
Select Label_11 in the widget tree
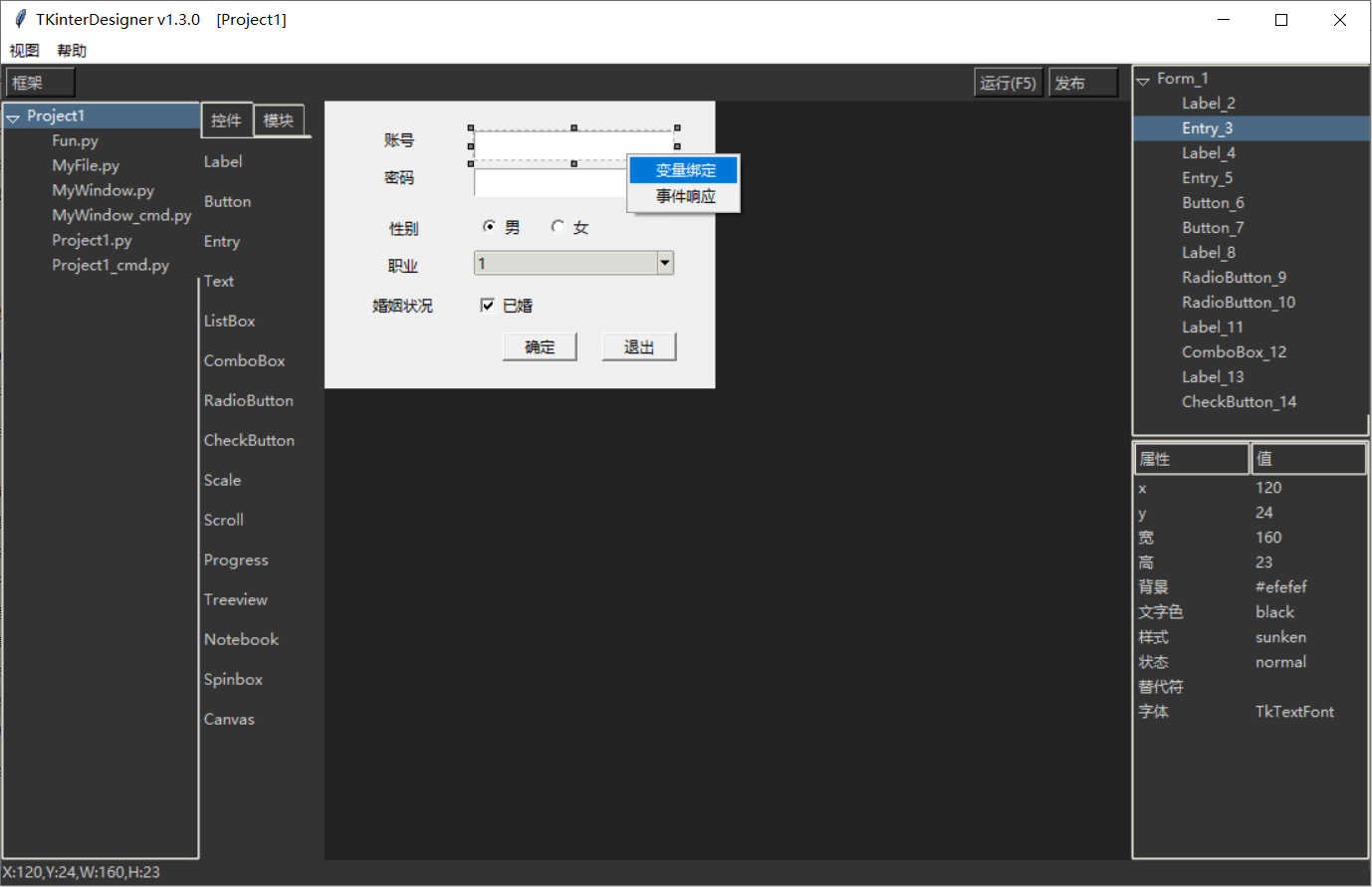pos(1213,328)
